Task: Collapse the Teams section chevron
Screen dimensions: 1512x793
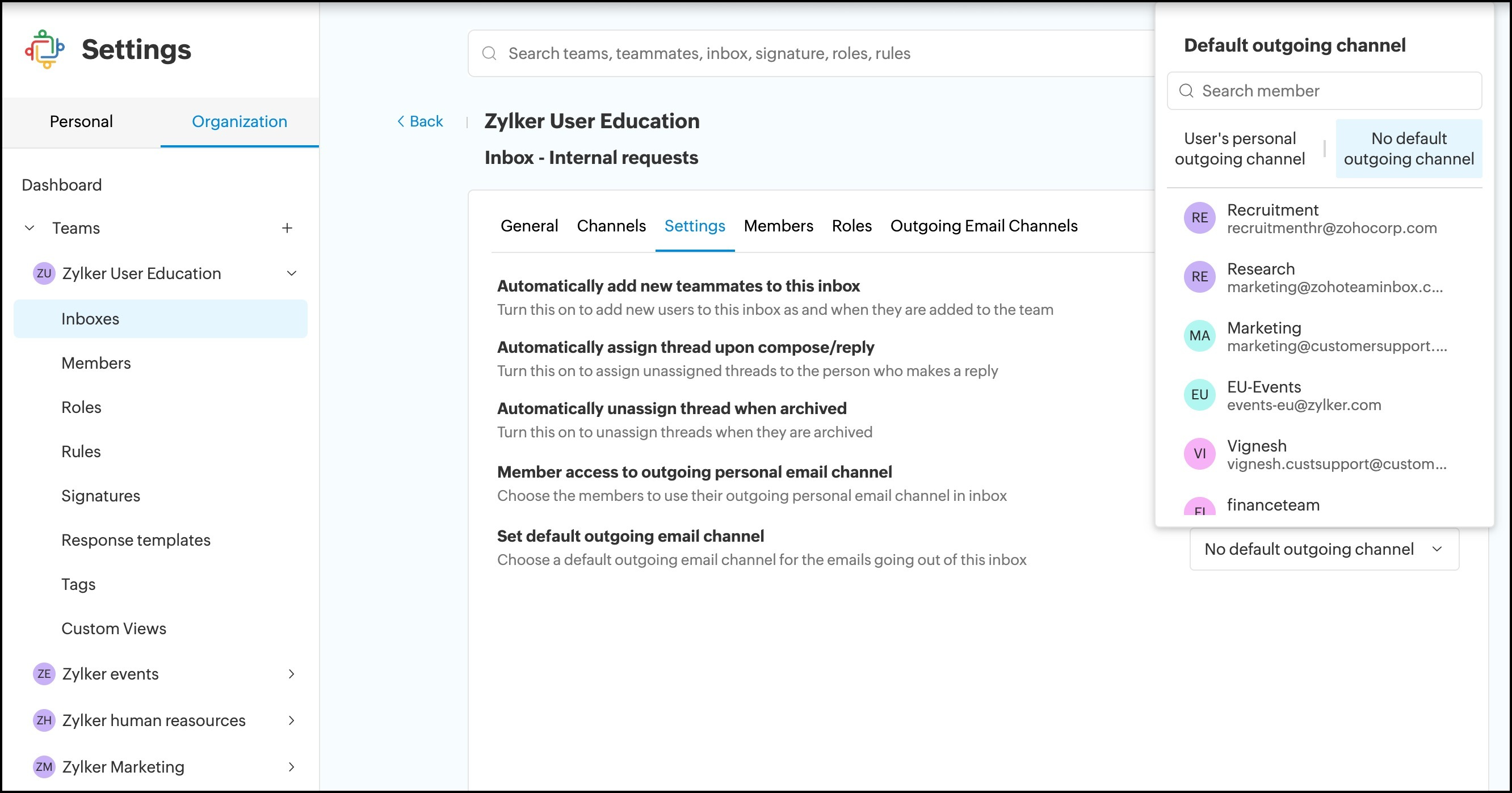Action: point(30,228)
